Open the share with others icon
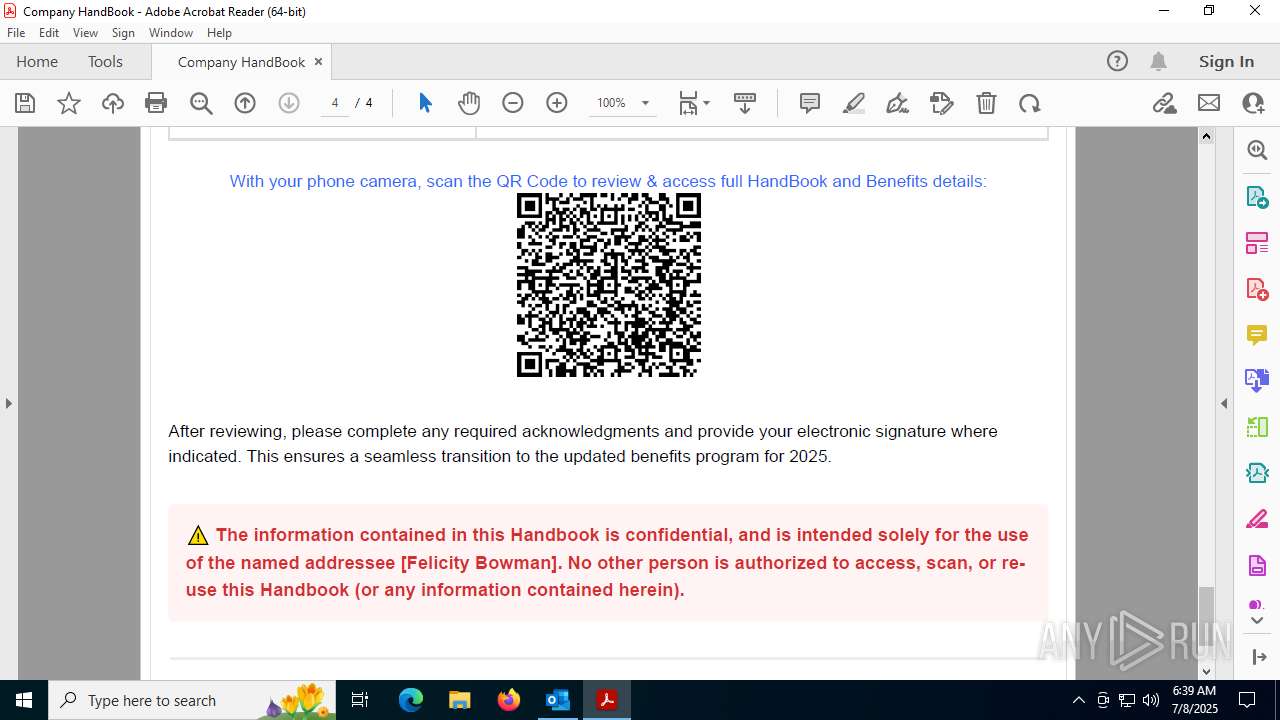Image resolution: width=1280 pixels, height=720 pixels. click(x=1253, y=103)
